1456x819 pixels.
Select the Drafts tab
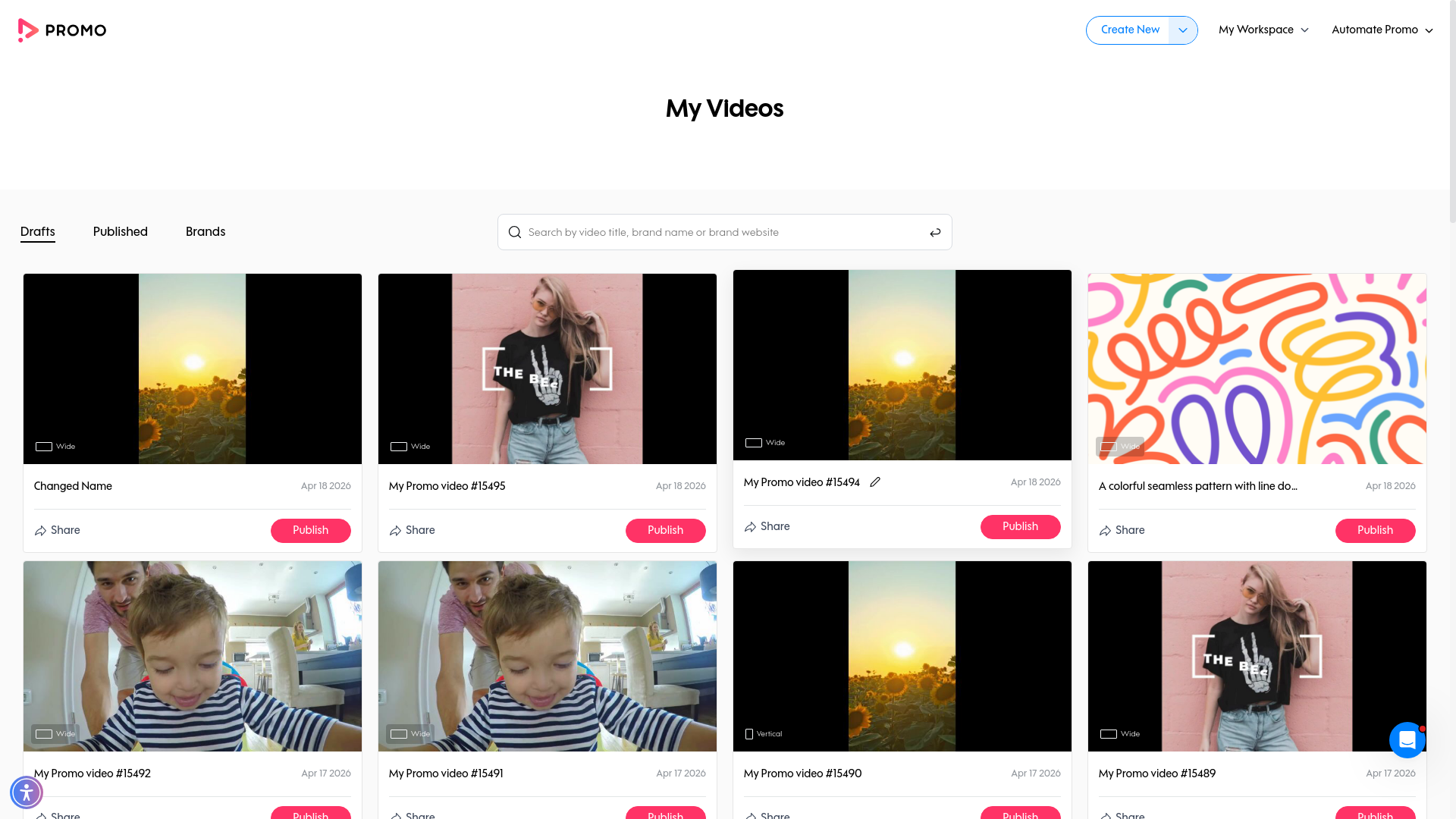[x=38, y=232]
